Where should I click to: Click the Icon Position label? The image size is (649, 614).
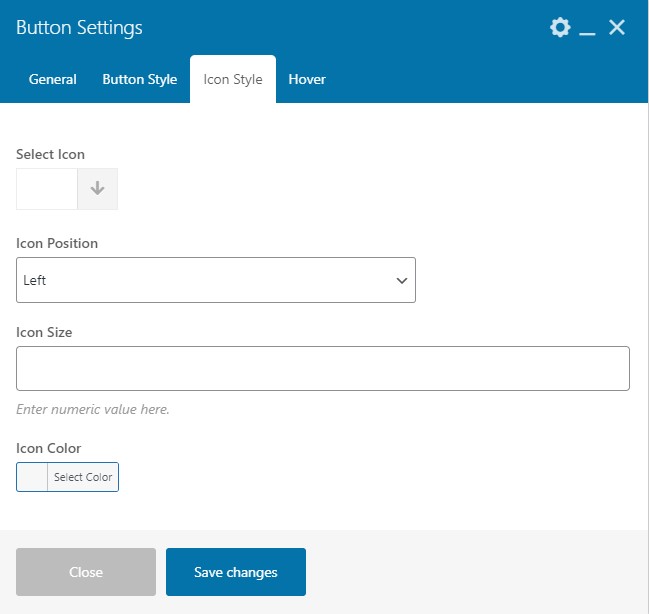[x=57, y=243]
